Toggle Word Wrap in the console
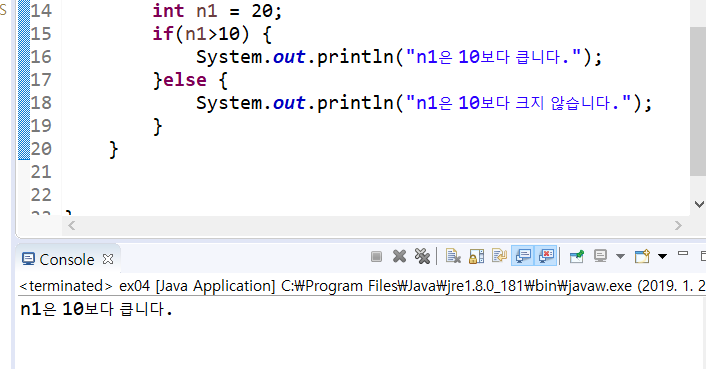The image size is (706, 369). point(499,256)
